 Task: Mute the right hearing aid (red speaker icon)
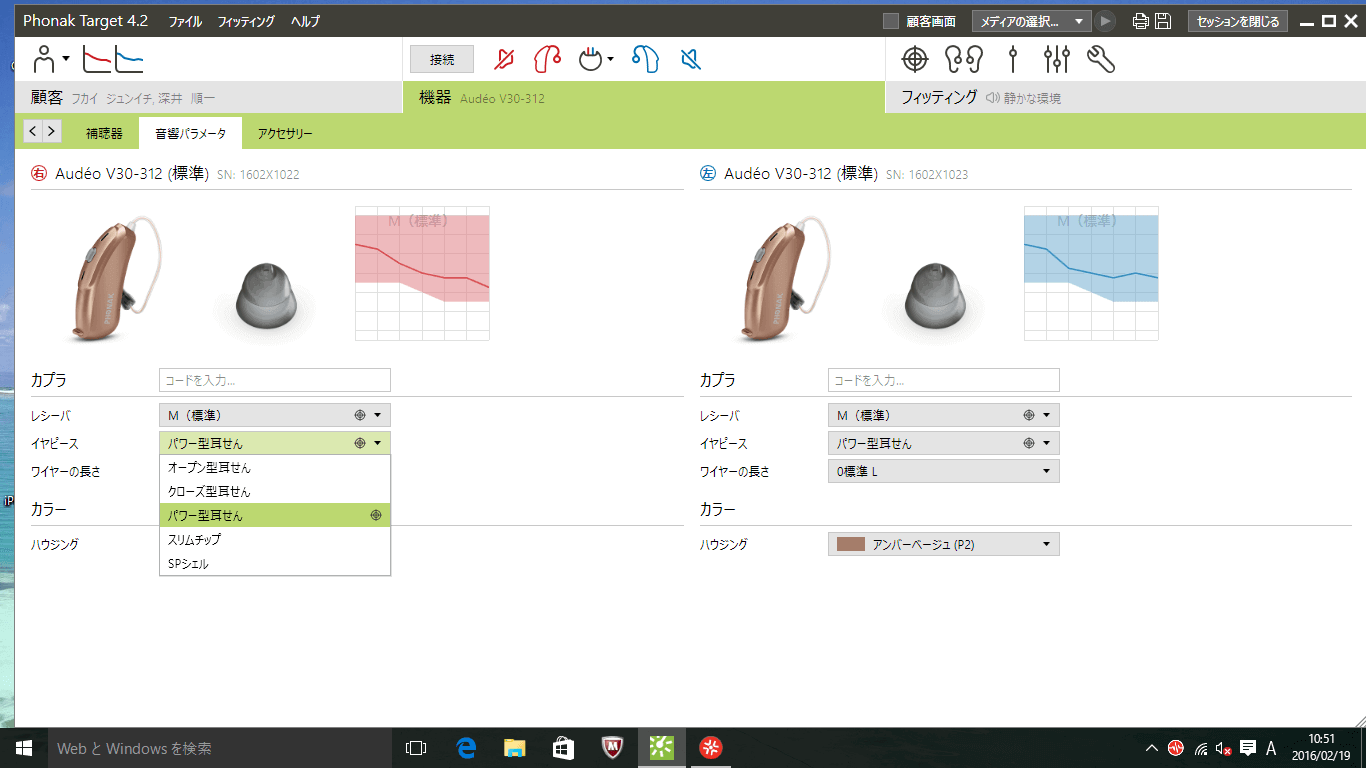point(505,60)
